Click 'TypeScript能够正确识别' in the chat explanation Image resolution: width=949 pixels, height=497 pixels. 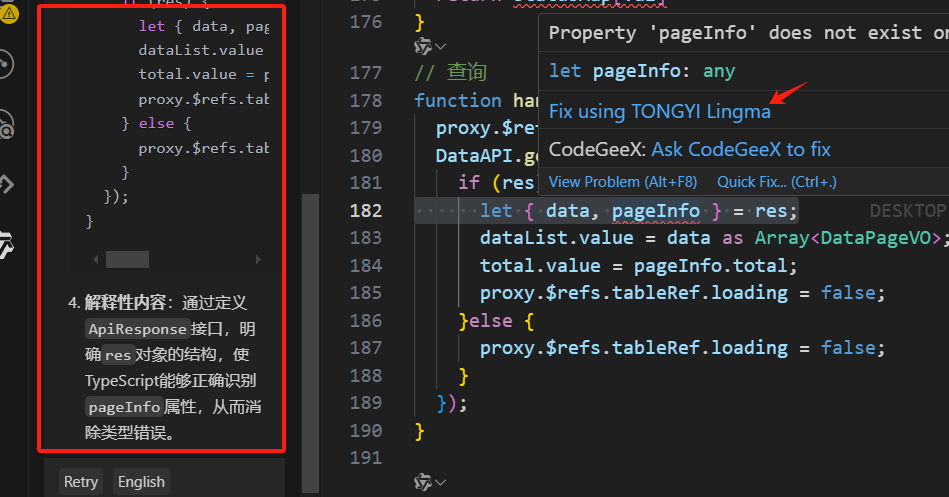pyautogui.click(x=171, y=381)
